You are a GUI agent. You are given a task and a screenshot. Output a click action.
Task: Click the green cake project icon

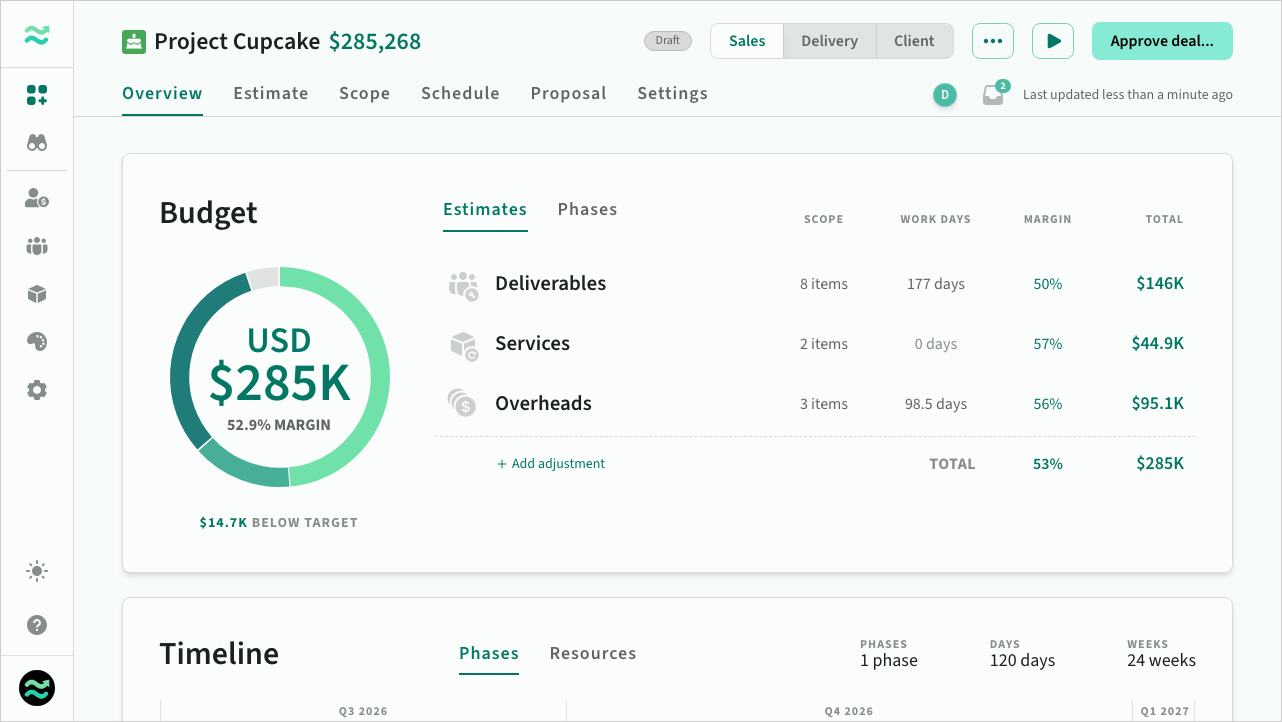[x=134, y=41]
